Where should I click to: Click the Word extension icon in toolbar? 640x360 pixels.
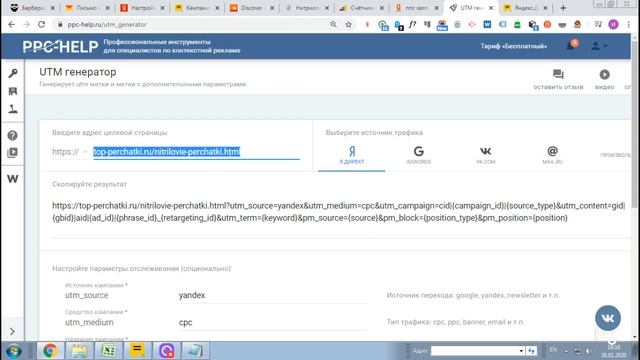click(x=487, y=24)
